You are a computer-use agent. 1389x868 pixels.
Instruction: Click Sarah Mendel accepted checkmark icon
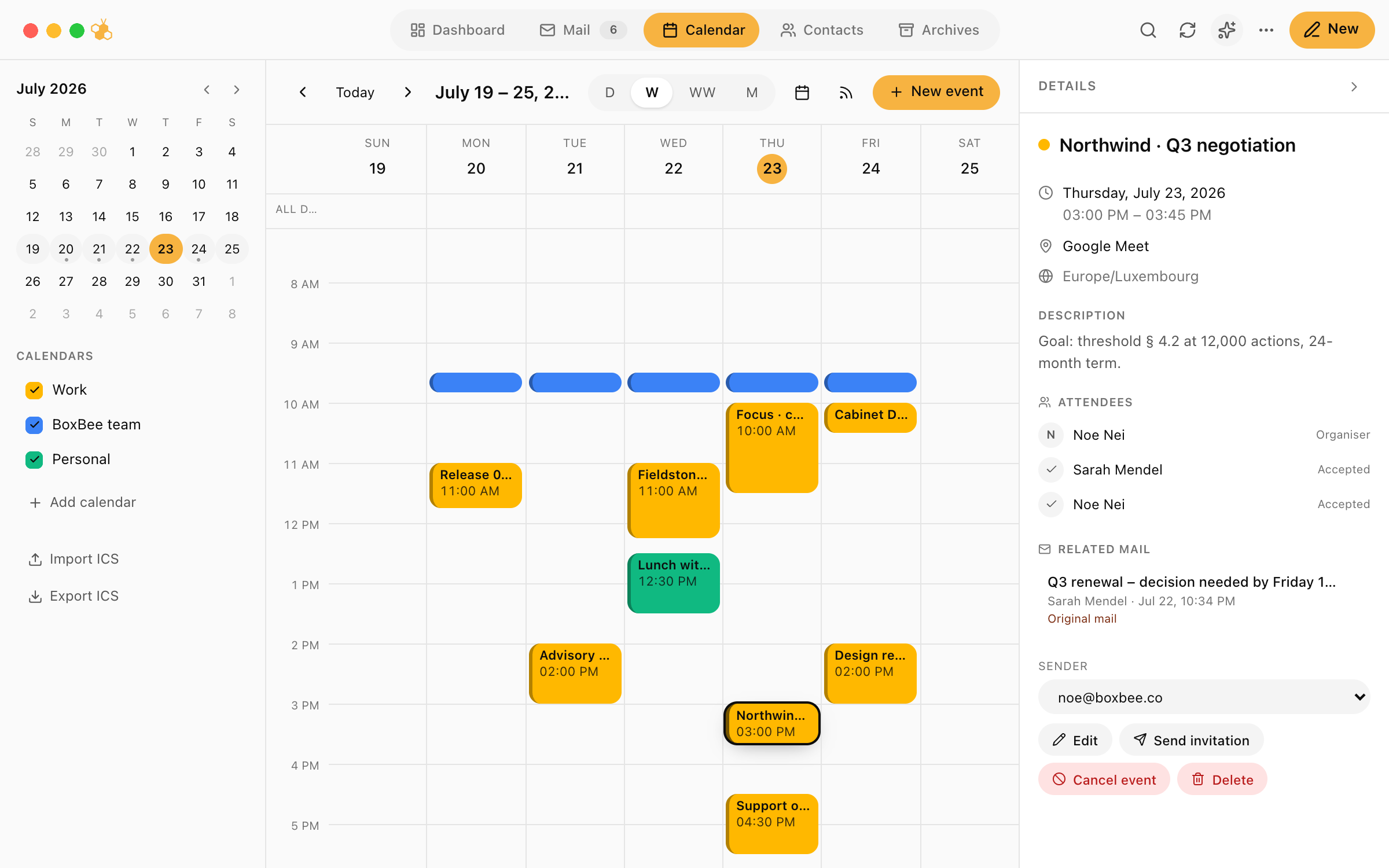click(1051, 469)
